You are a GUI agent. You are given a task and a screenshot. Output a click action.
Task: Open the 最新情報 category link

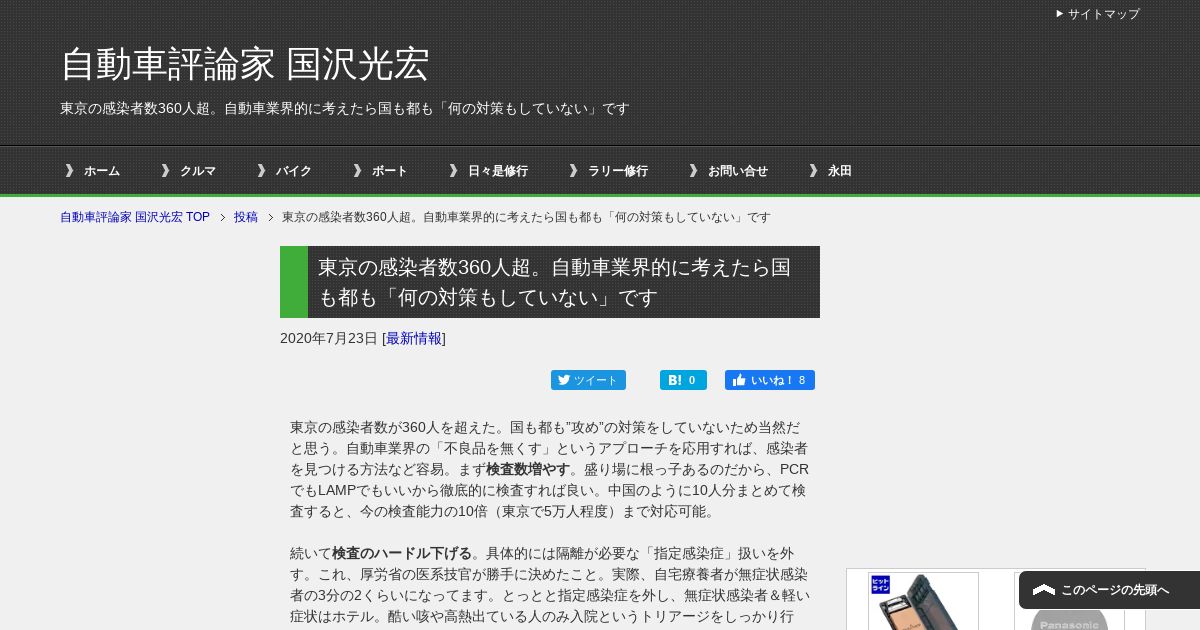(414, 339)
